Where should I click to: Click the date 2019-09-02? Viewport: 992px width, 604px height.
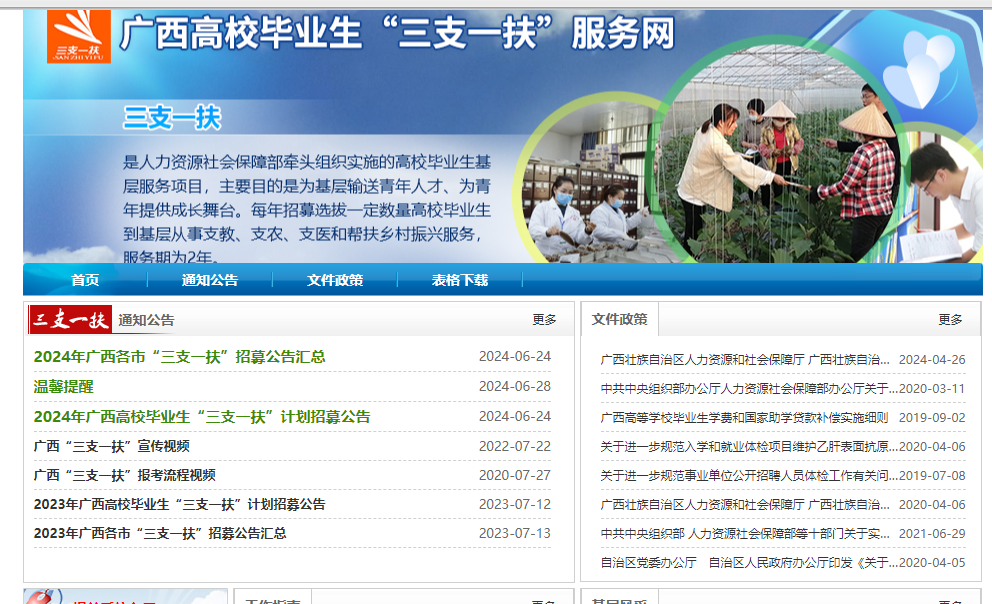(932, 418)
